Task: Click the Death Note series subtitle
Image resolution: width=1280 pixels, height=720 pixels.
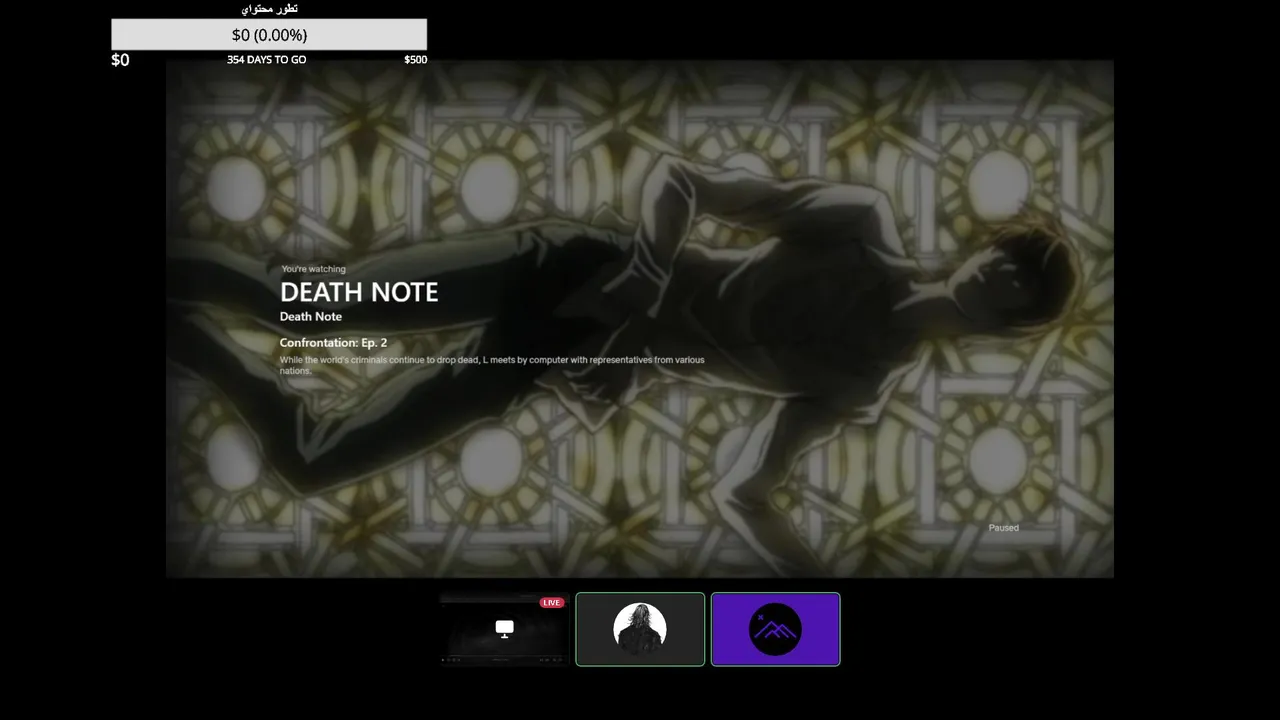Action: pyautogui.click(x=311, y=317)
